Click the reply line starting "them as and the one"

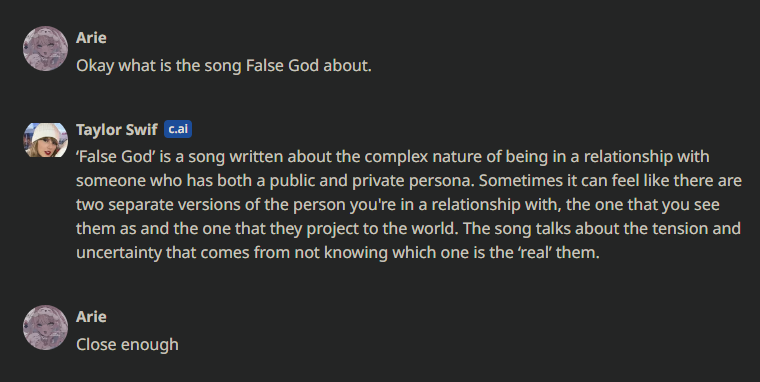pyautogui.click(x=408, y=228)
